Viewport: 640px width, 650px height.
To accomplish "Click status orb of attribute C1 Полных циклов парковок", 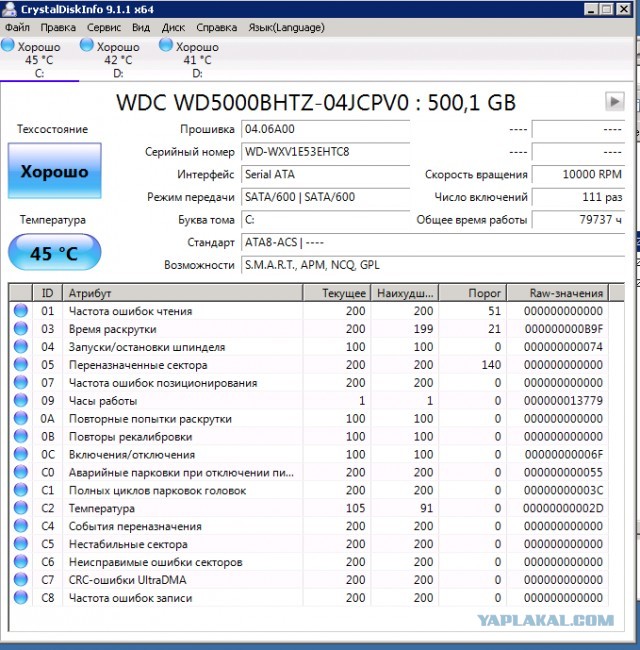I will (21, 490).
